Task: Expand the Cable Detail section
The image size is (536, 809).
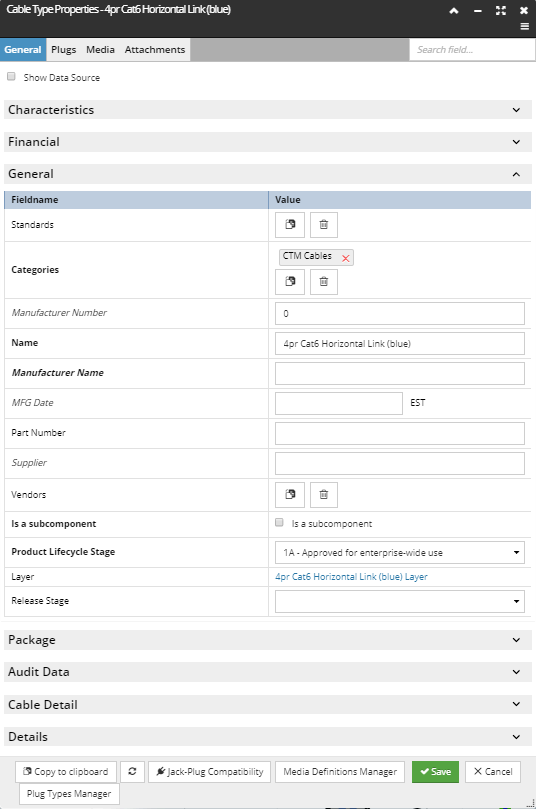Action: (x=268, y=704)
